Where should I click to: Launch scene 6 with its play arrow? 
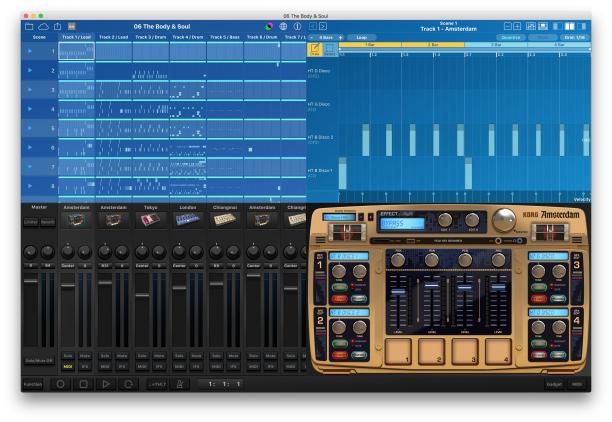point(30,148)
